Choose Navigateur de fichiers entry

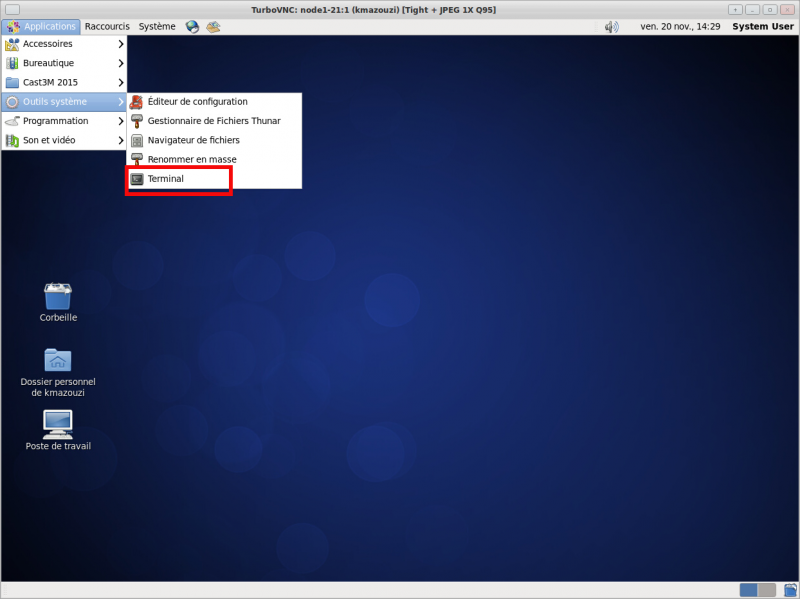click(x=193, y=140)
